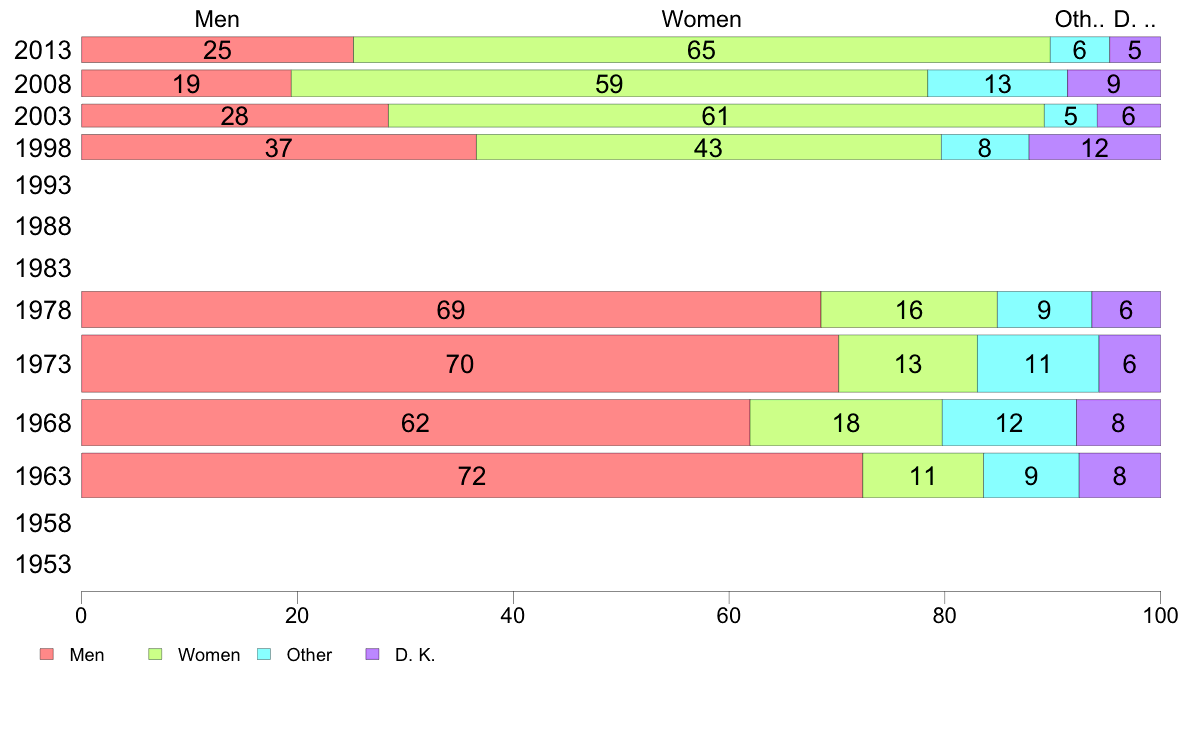Screen dimensions: 1188x736
Task: Click the 1978 Other segment labeled 9
Action: [x=1043, y=310]
